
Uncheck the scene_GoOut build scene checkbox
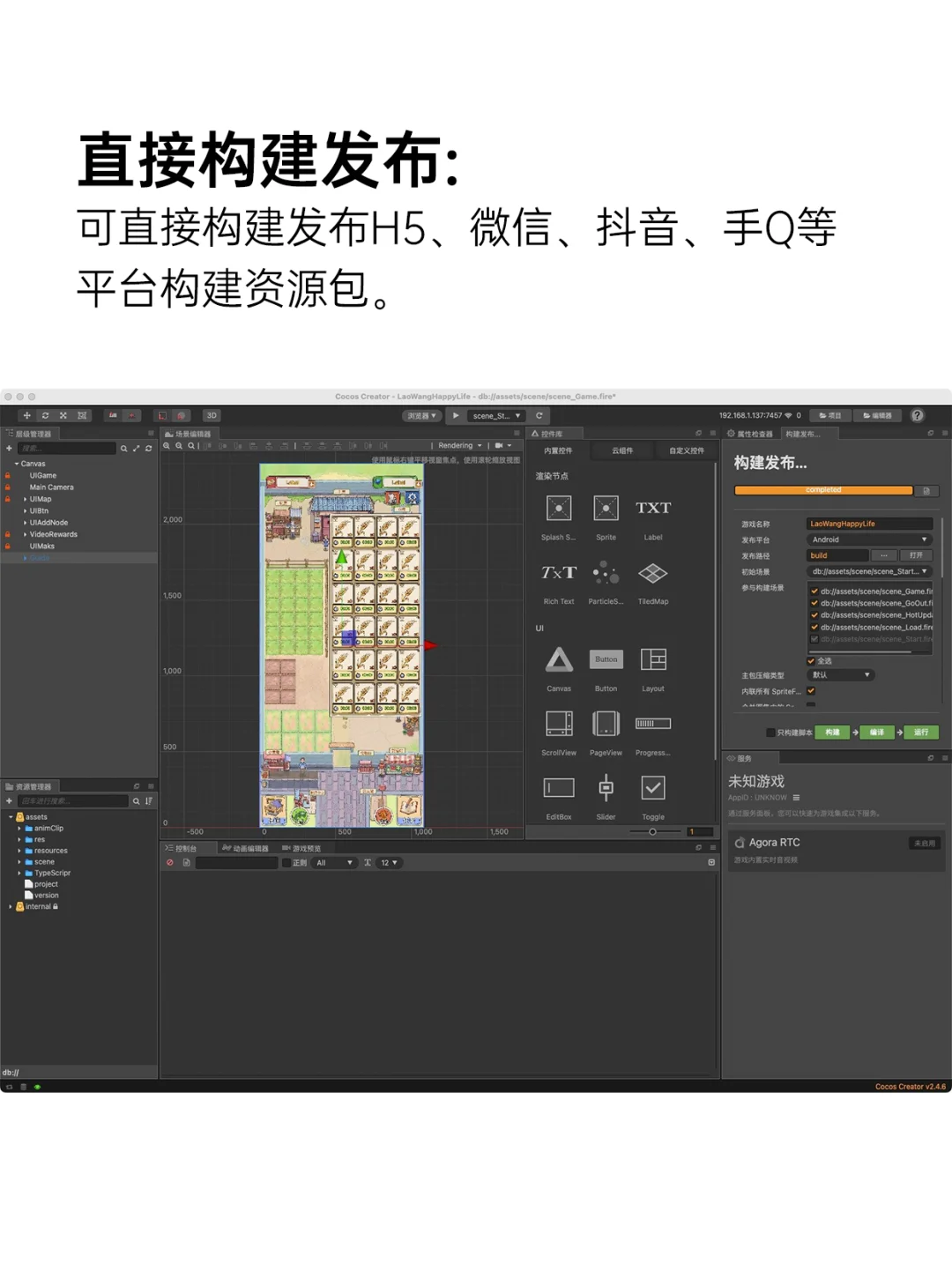pyautogui.click(x=814, y=603)
